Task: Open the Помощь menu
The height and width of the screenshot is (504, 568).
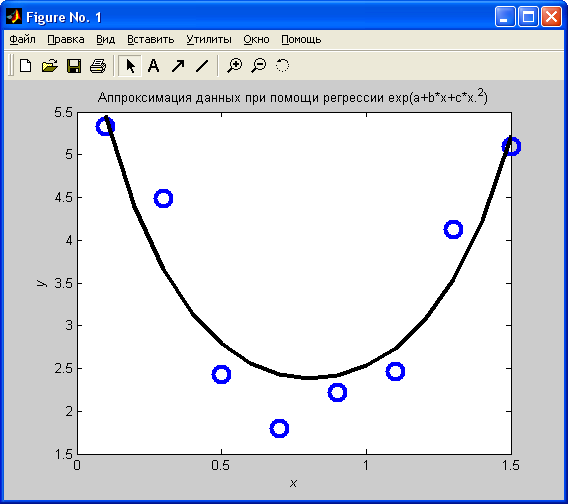Action: coord(301,39)
